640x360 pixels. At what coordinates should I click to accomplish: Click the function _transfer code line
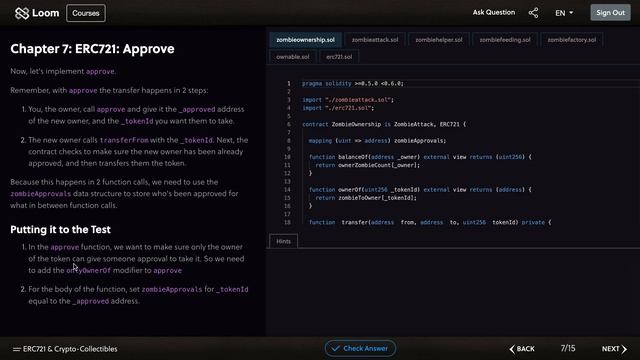[x=430, y=222]
